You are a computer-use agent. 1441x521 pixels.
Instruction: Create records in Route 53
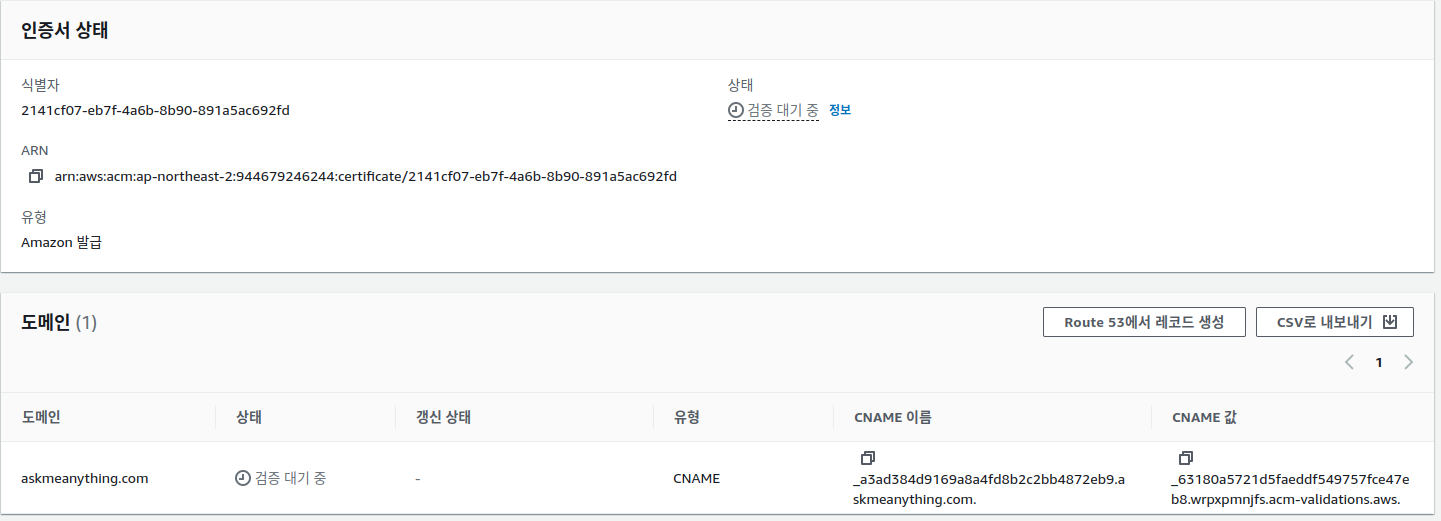click(1144, 322)
